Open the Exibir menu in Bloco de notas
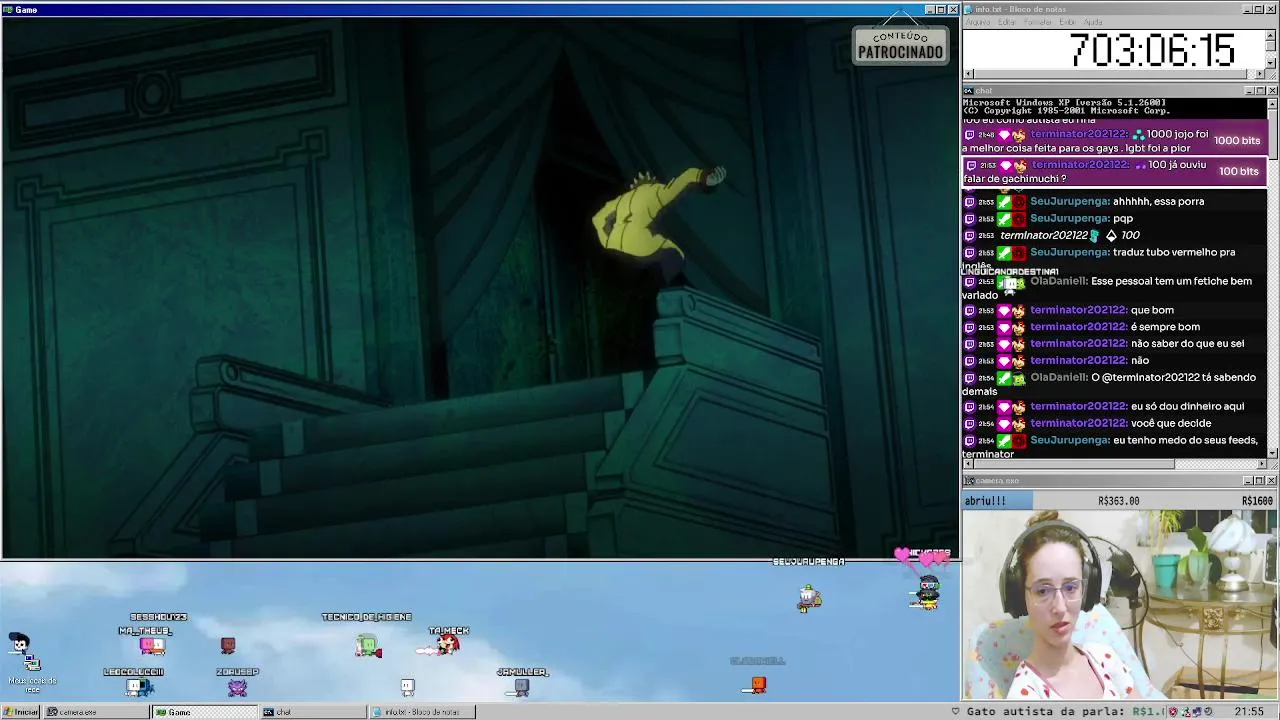Screen dimensions: 1280x720 click(x=1067, y=22)
